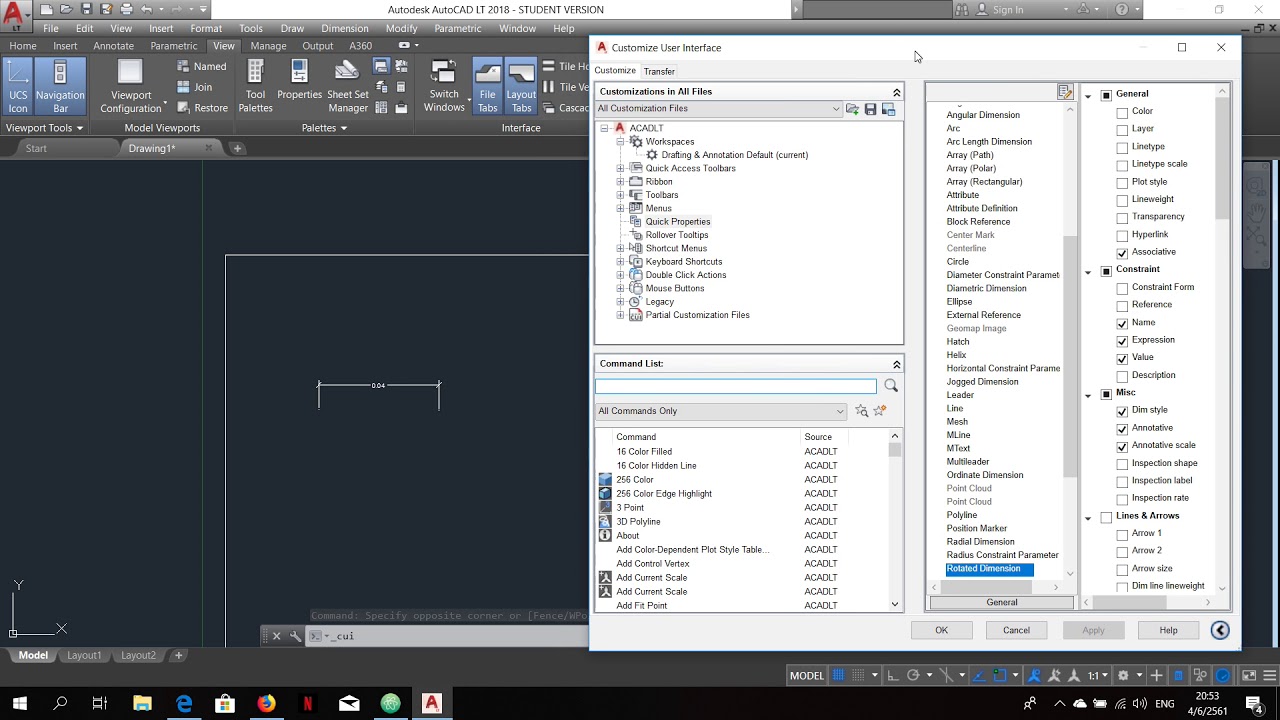Click the MODEL status bar button
Image resolution: width=1280 pixels, height=720 pixels.
click(x=807, y=675)
